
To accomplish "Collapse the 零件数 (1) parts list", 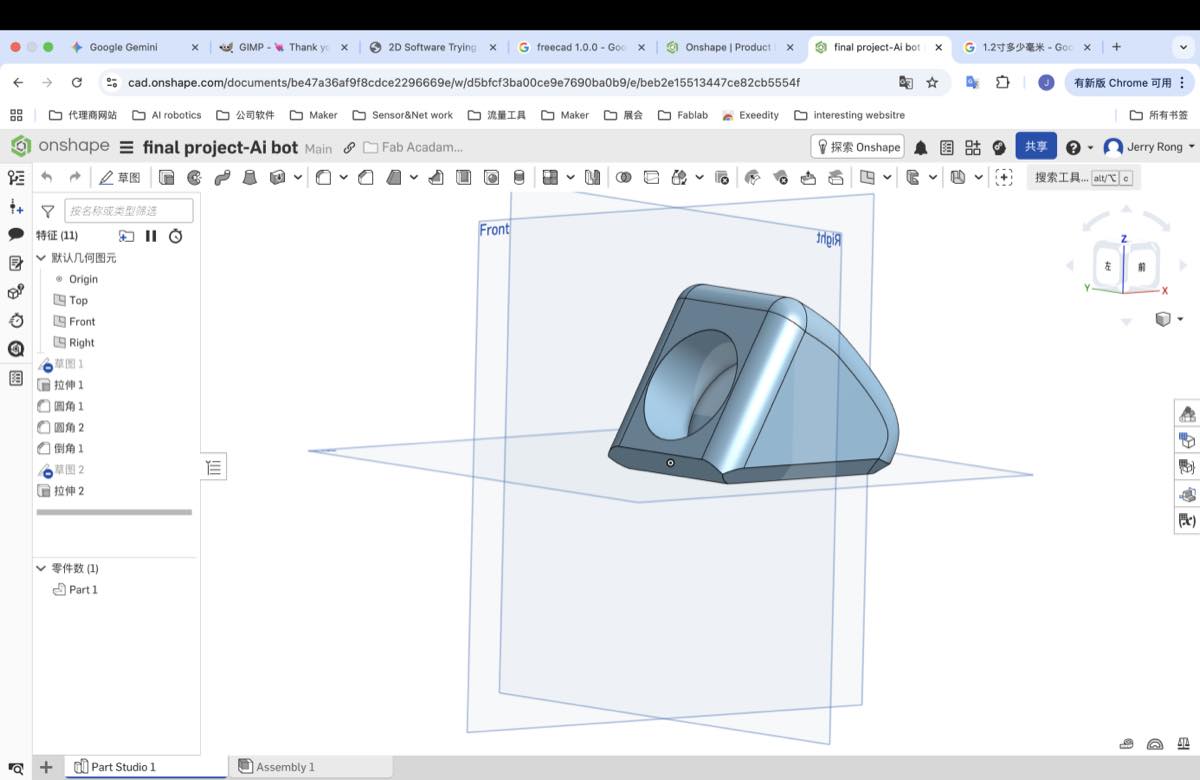I will (x=41, y=568).
